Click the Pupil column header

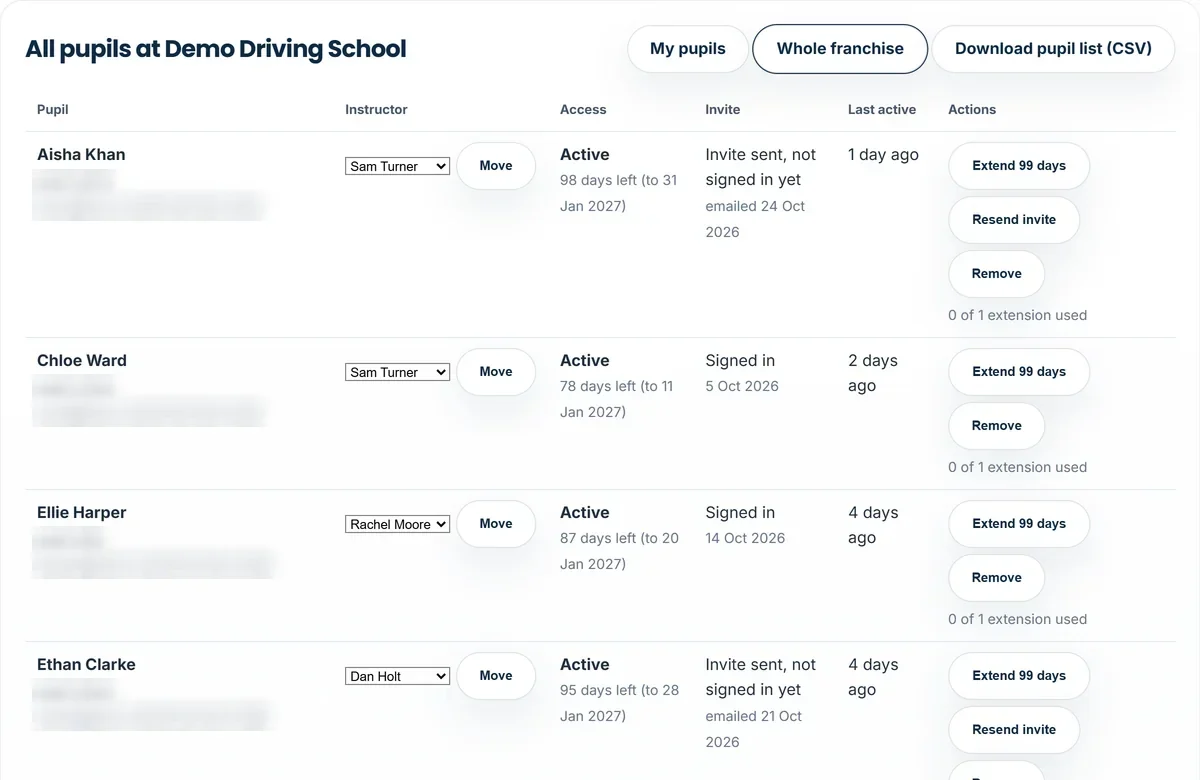pos(53,110)
